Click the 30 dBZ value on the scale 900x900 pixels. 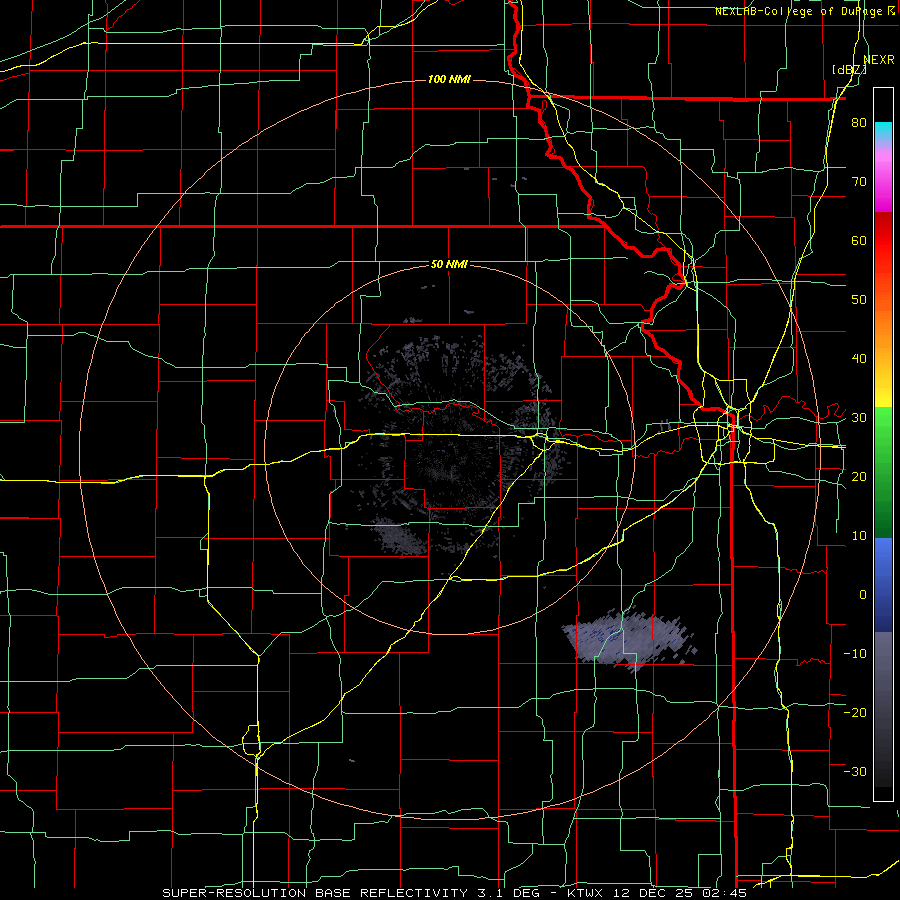pyautogui.click(x=859, y=417)
